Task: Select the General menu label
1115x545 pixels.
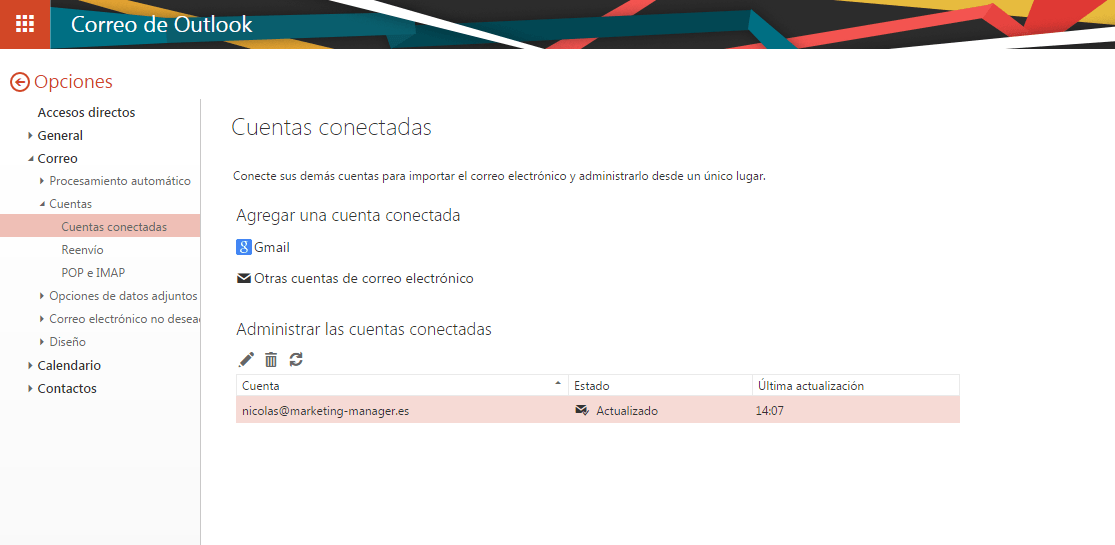Action: tap(60, 135)
